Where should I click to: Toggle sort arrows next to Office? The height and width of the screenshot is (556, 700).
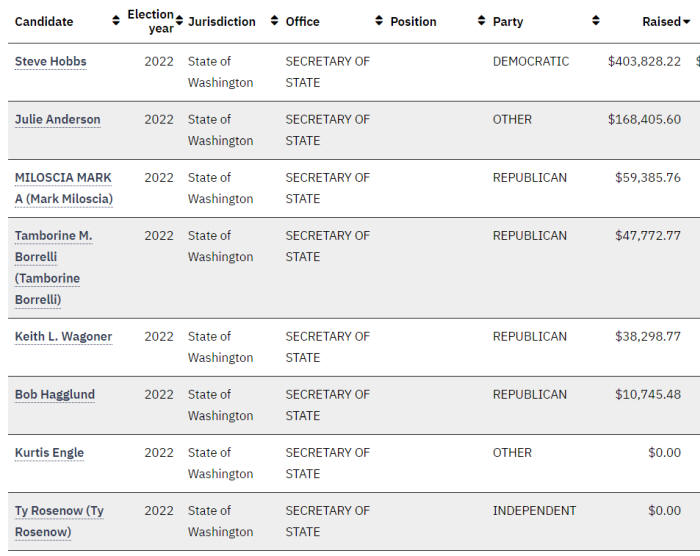pos(379,21)
